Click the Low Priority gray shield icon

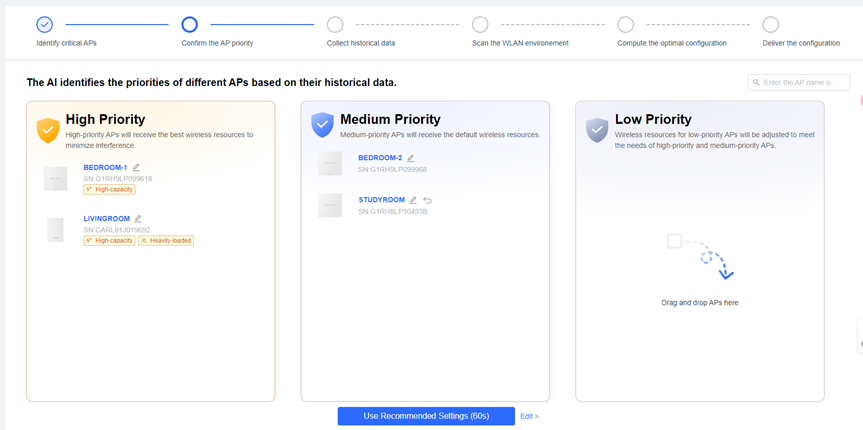pyautogui.click(x=597, y=130)
